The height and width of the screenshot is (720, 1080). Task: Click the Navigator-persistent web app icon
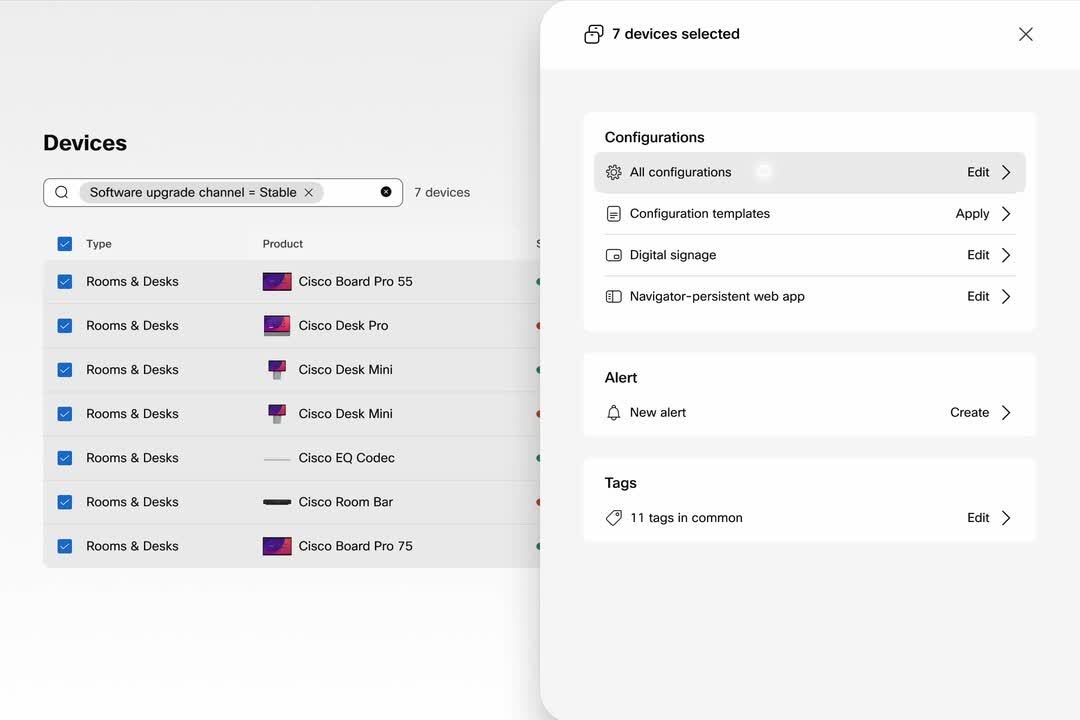(x=613, y=296)
